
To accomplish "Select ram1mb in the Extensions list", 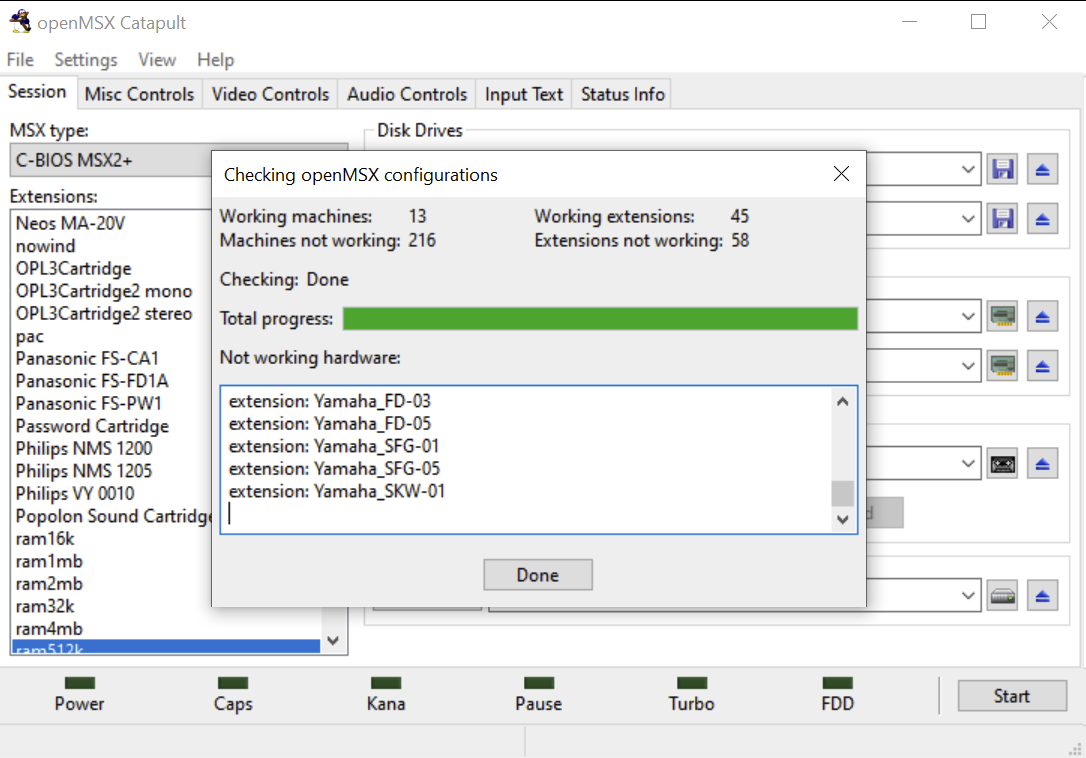I will pos(49,561).
